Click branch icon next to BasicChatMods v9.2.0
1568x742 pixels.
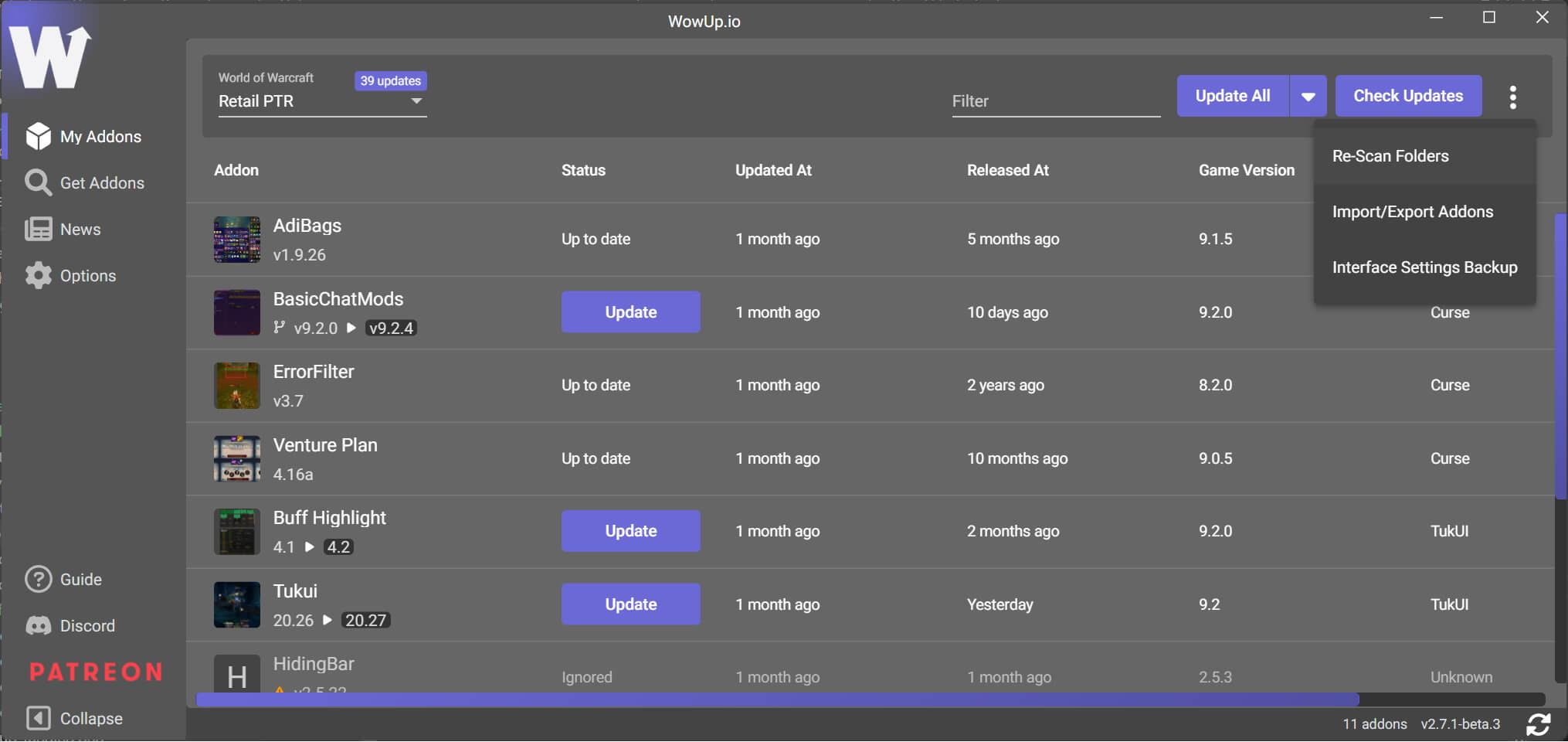pos(280,328)
